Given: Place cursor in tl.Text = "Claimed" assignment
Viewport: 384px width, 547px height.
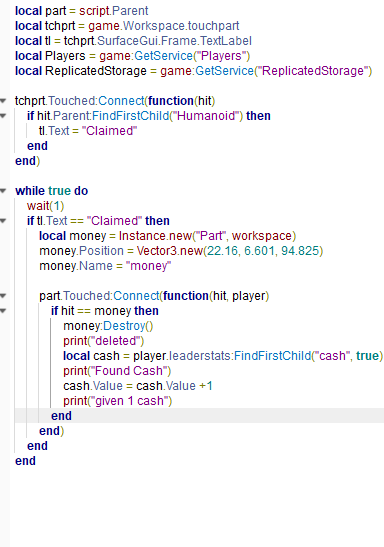Looking at the screenshot, I should [88, 131].
